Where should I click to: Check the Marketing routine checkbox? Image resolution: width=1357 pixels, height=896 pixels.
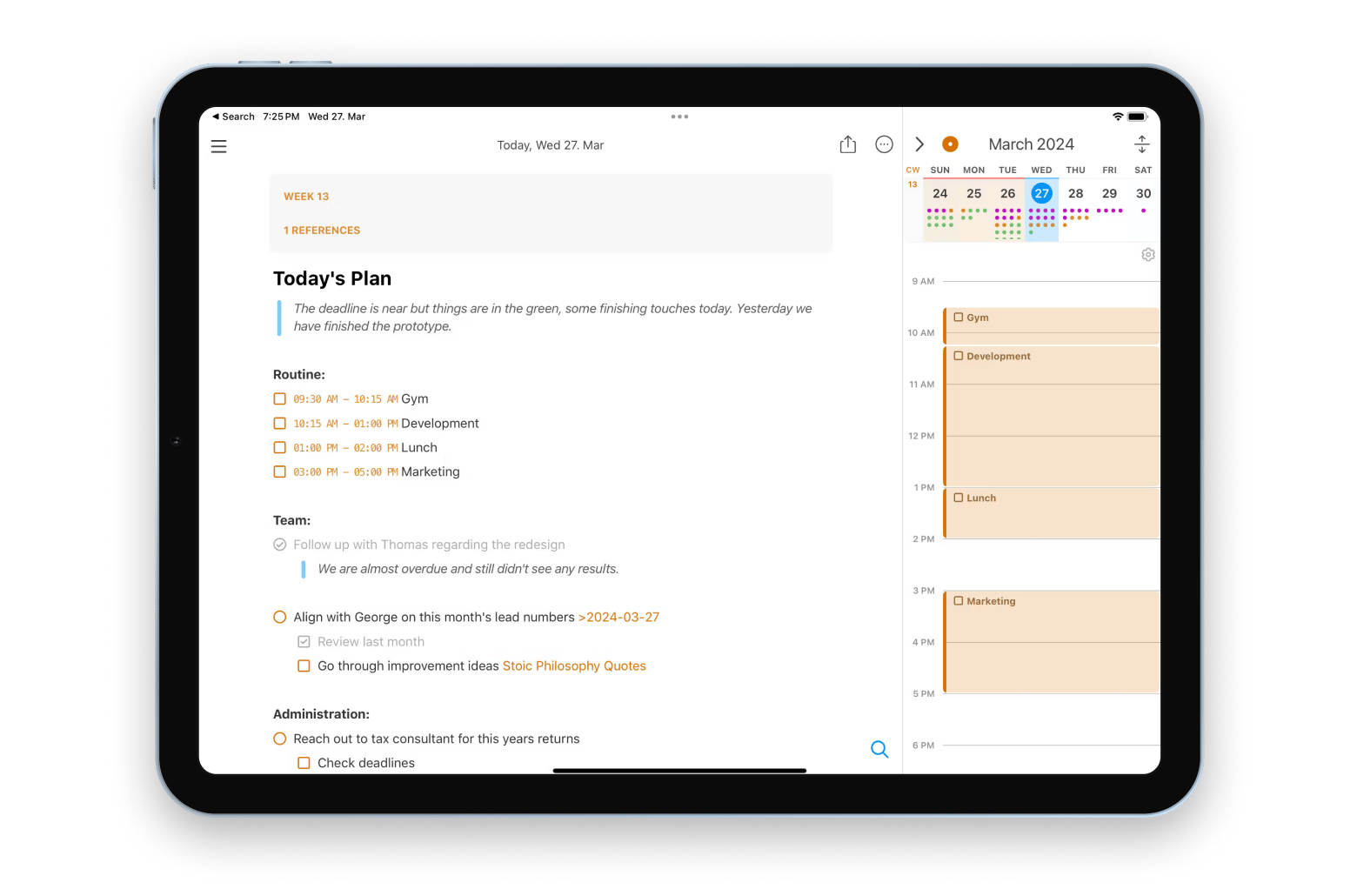(x=280, y=471)
